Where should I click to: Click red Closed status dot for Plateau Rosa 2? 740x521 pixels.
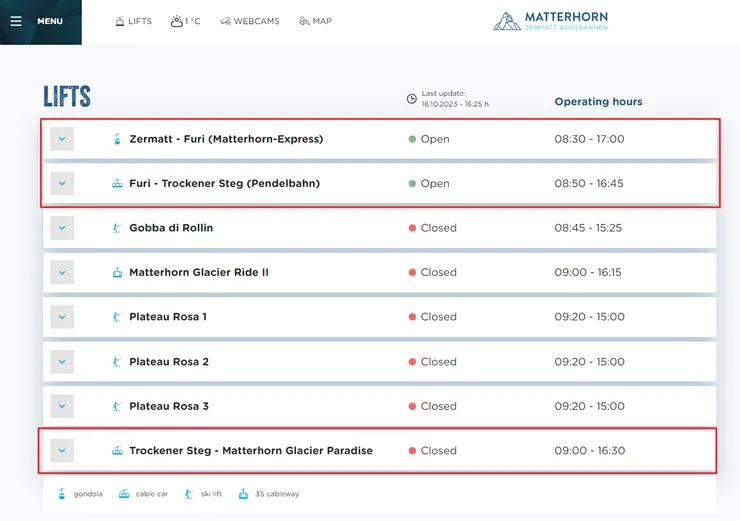coord(412,361)
